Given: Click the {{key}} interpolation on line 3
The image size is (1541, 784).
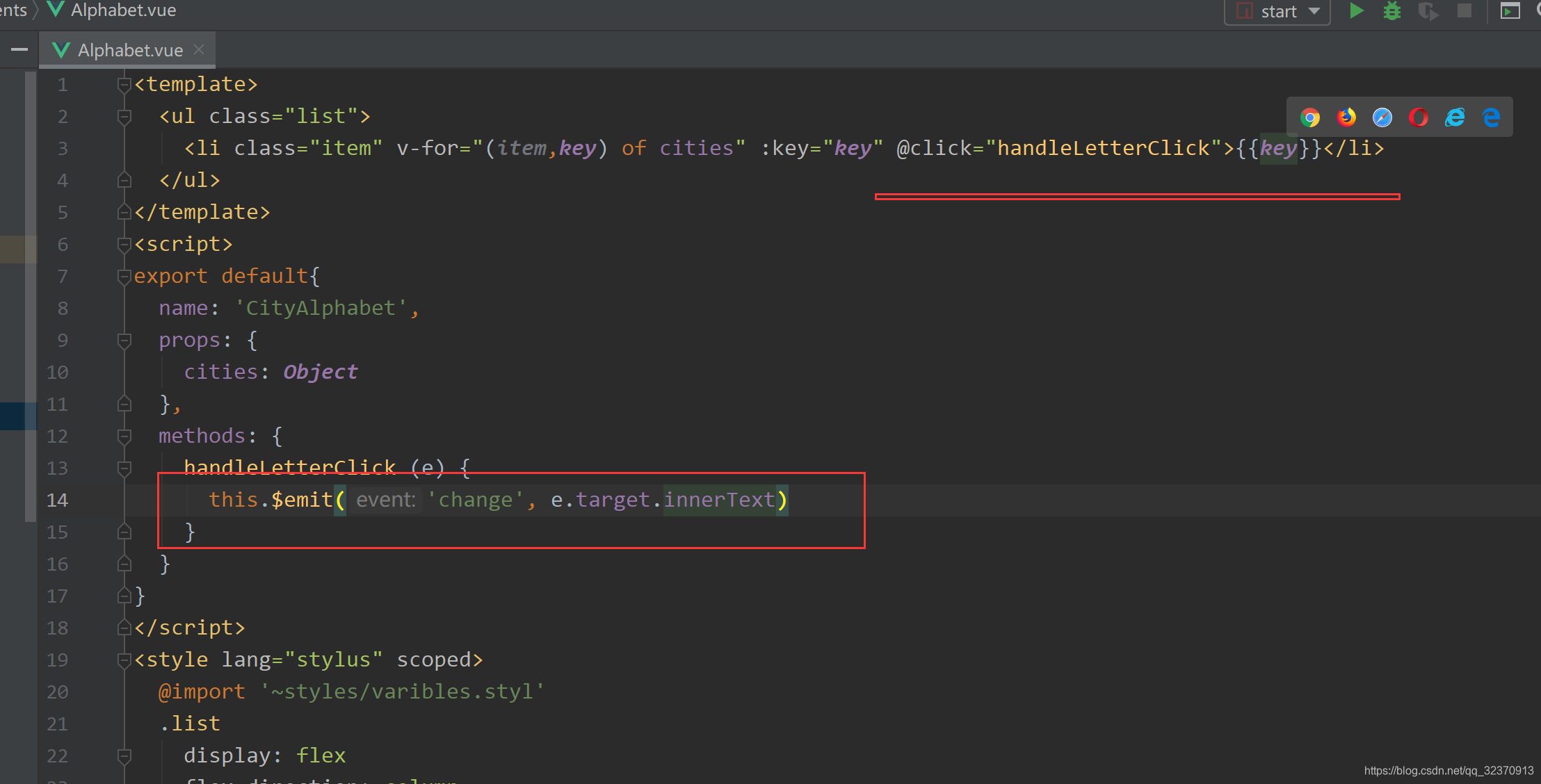Looking at the screenshot, I should [x=1278, y=148].
